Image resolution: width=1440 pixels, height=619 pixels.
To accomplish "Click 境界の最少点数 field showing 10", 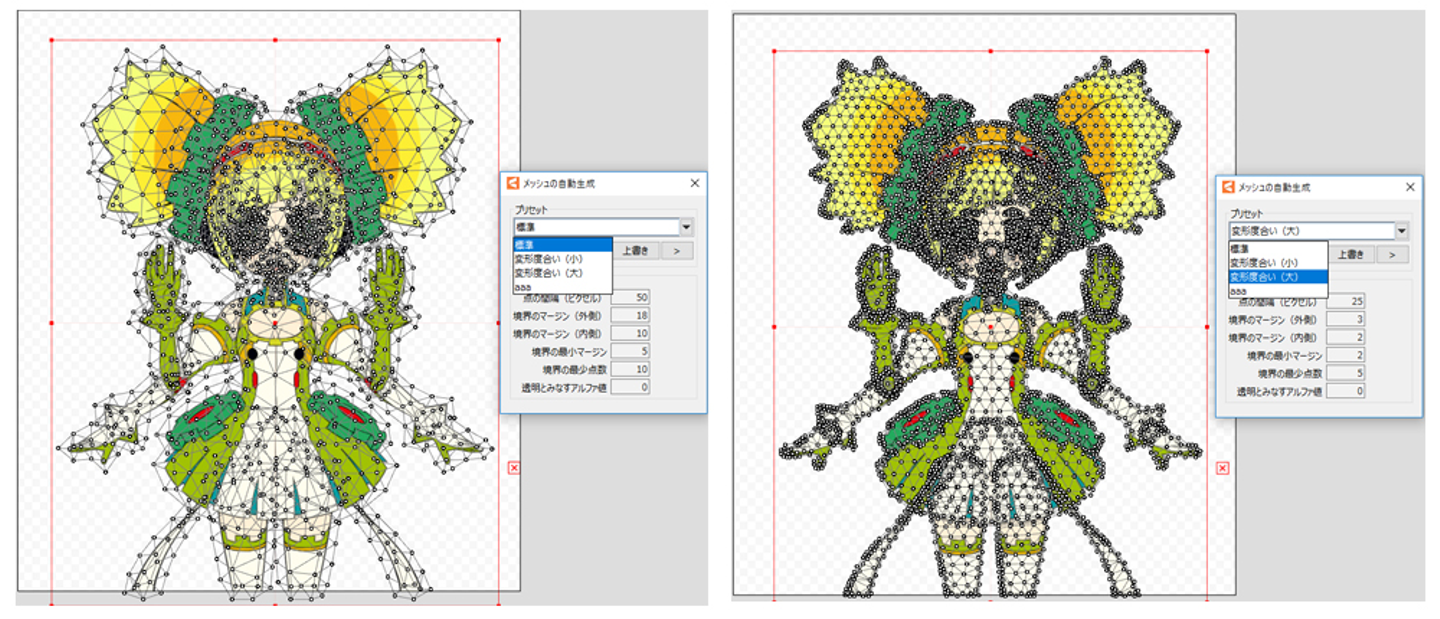I will [x=630, y=369].
